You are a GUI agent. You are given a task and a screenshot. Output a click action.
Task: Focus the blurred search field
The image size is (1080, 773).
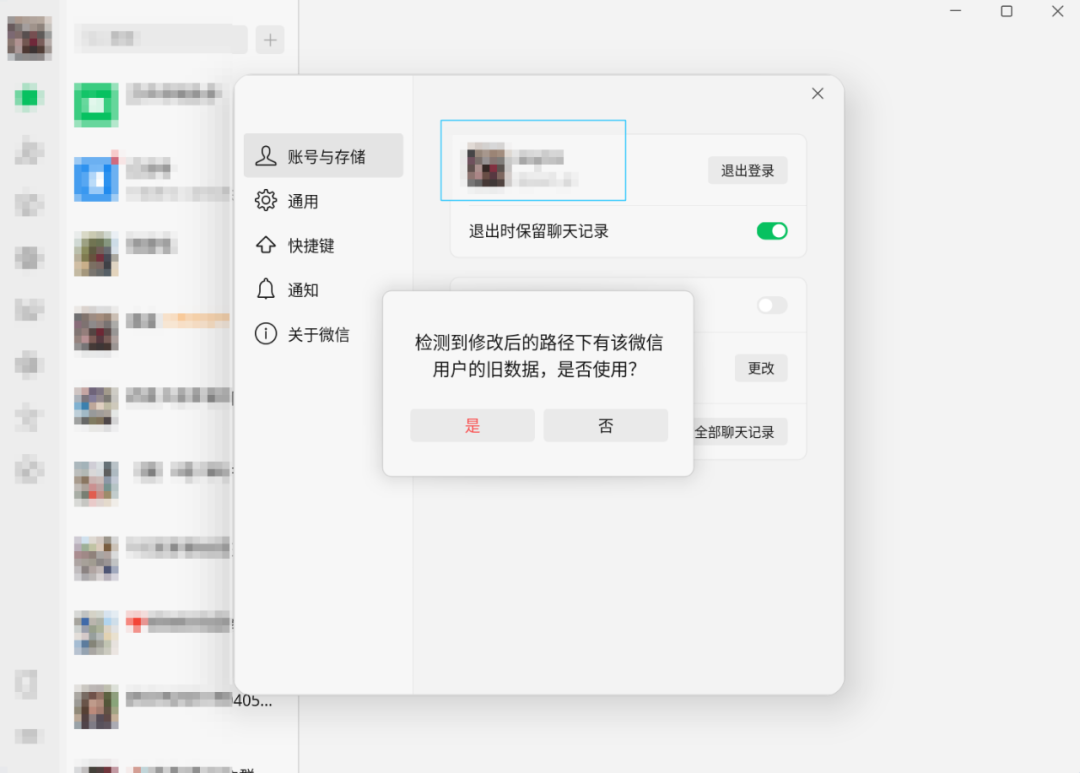pos(160,39)
